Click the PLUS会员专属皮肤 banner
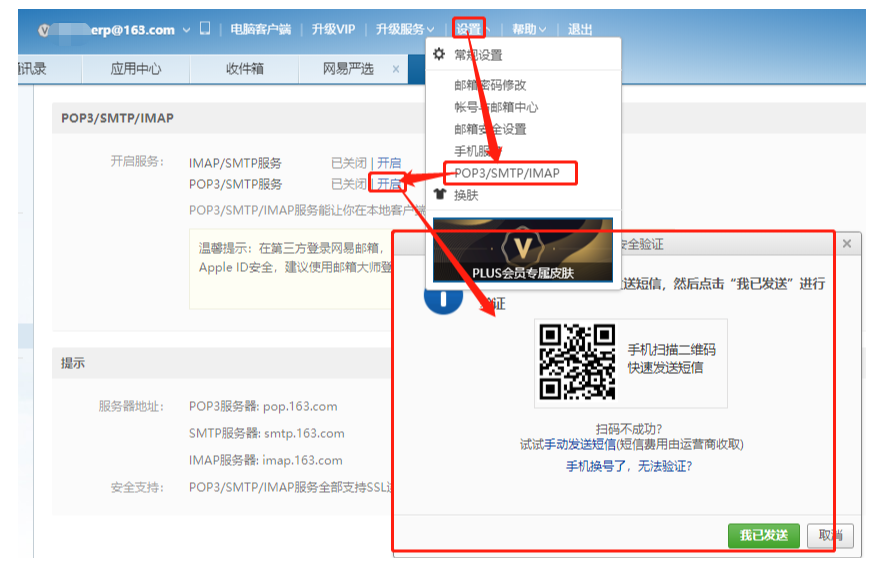The height and width of the screenshot is (584, 888). (x=523, y=250)
